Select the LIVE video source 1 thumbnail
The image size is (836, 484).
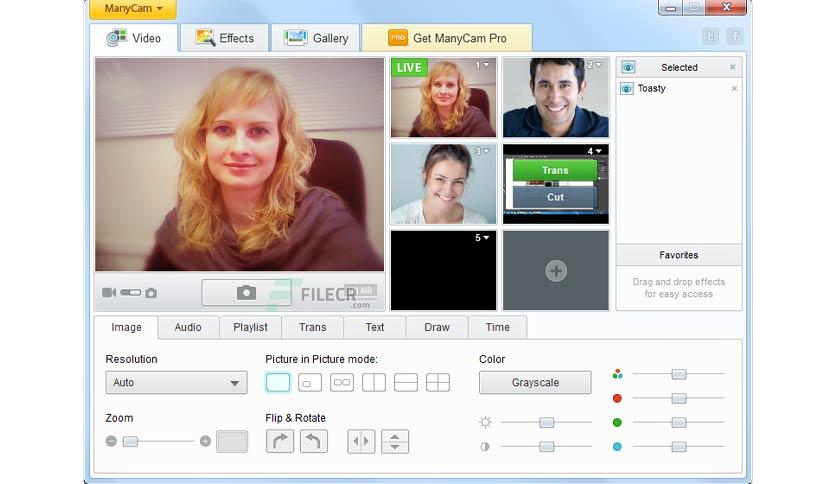click(444, 98)
